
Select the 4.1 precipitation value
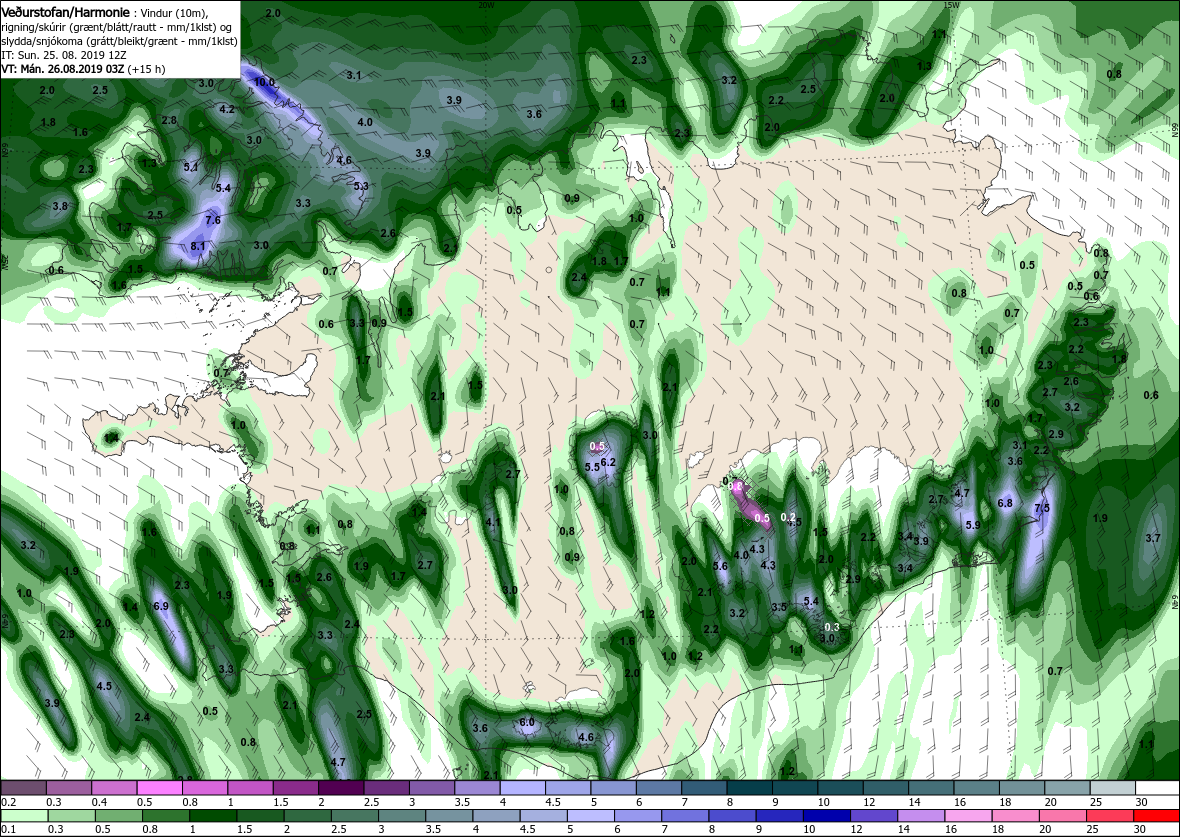click(x=494, y=522)
